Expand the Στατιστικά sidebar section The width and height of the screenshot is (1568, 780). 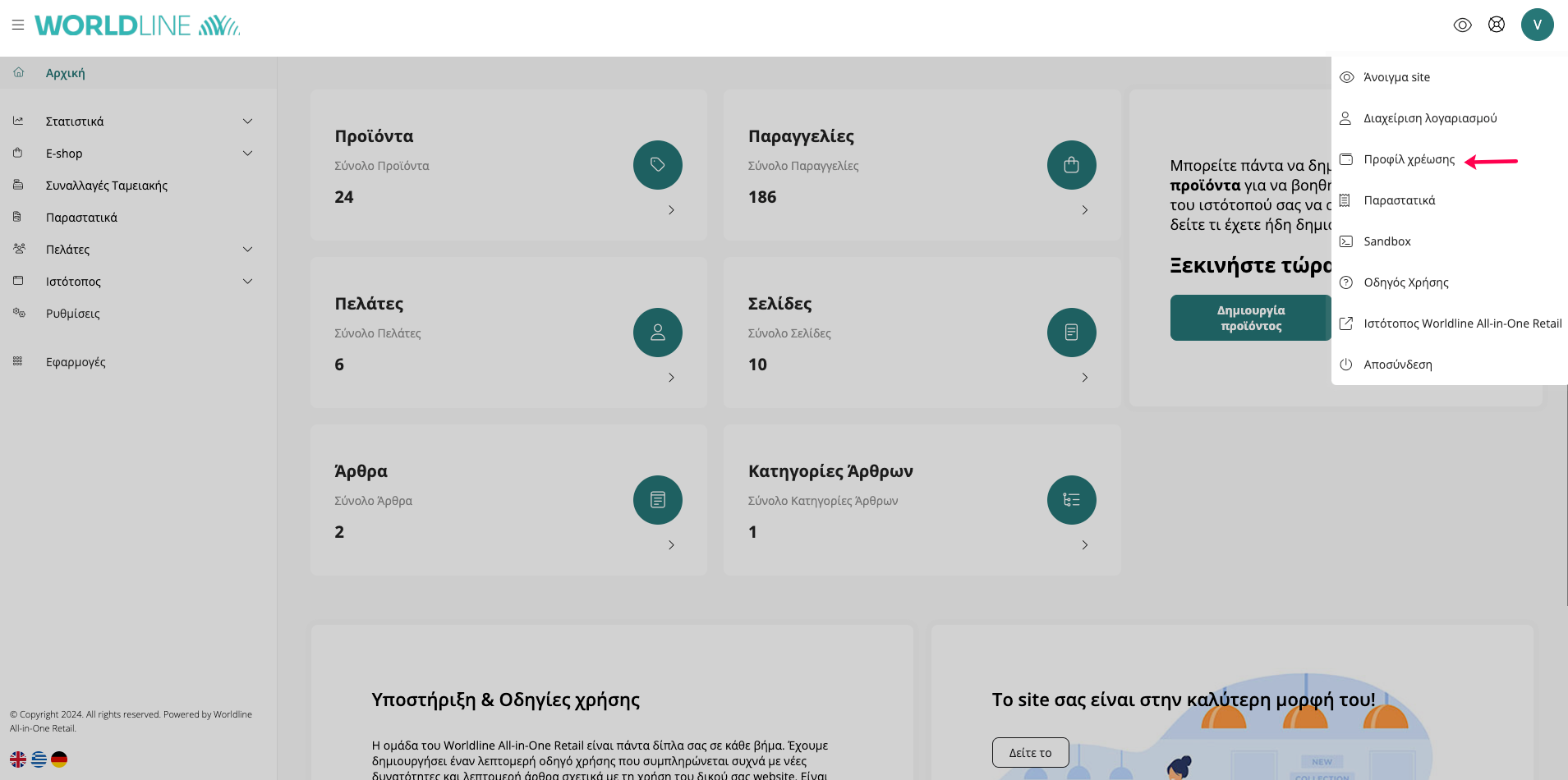click(x=247, y=122)
